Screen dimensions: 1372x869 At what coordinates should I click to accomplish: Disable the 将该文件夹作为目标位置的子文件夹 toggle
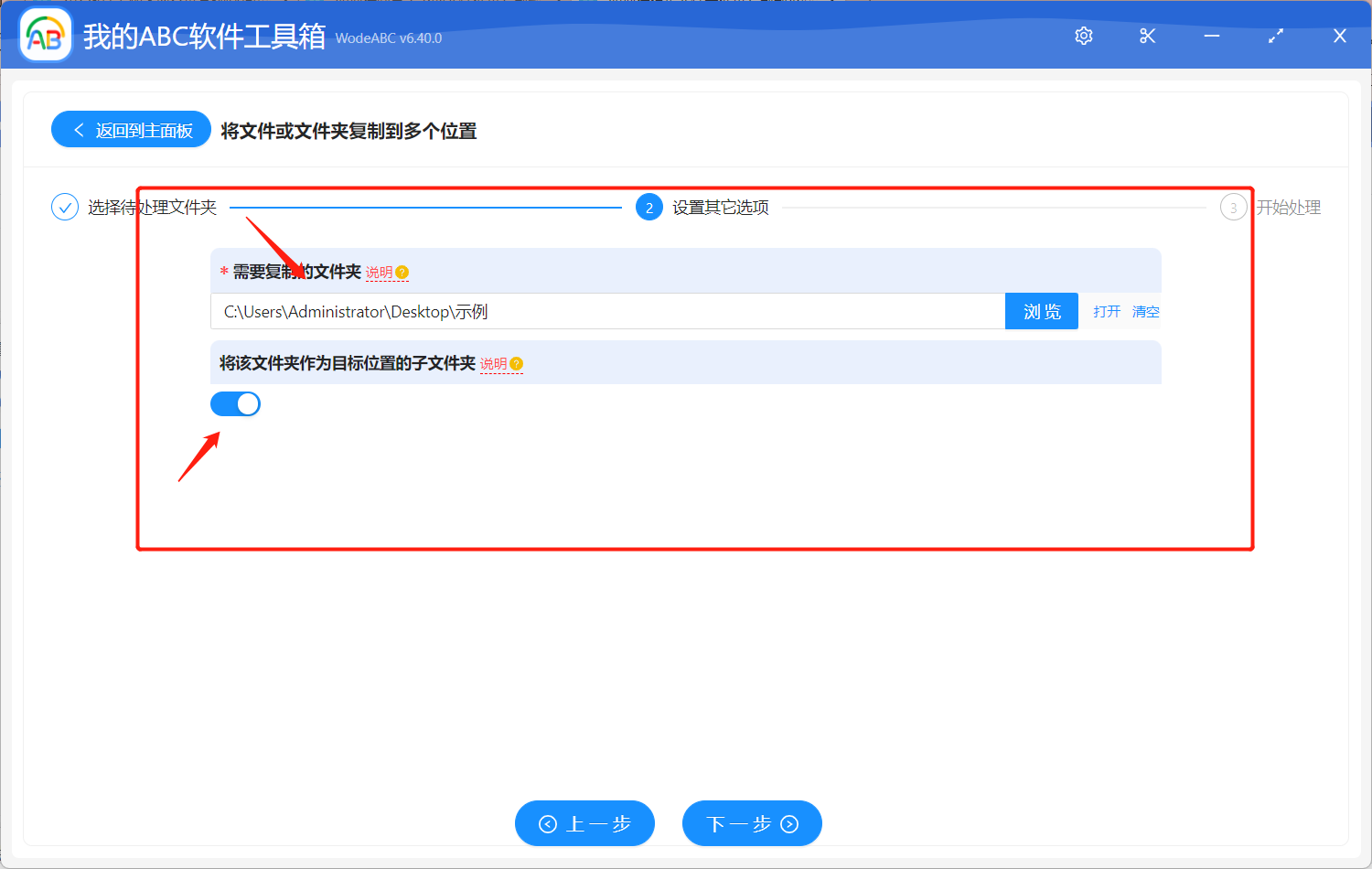[235, 403]
